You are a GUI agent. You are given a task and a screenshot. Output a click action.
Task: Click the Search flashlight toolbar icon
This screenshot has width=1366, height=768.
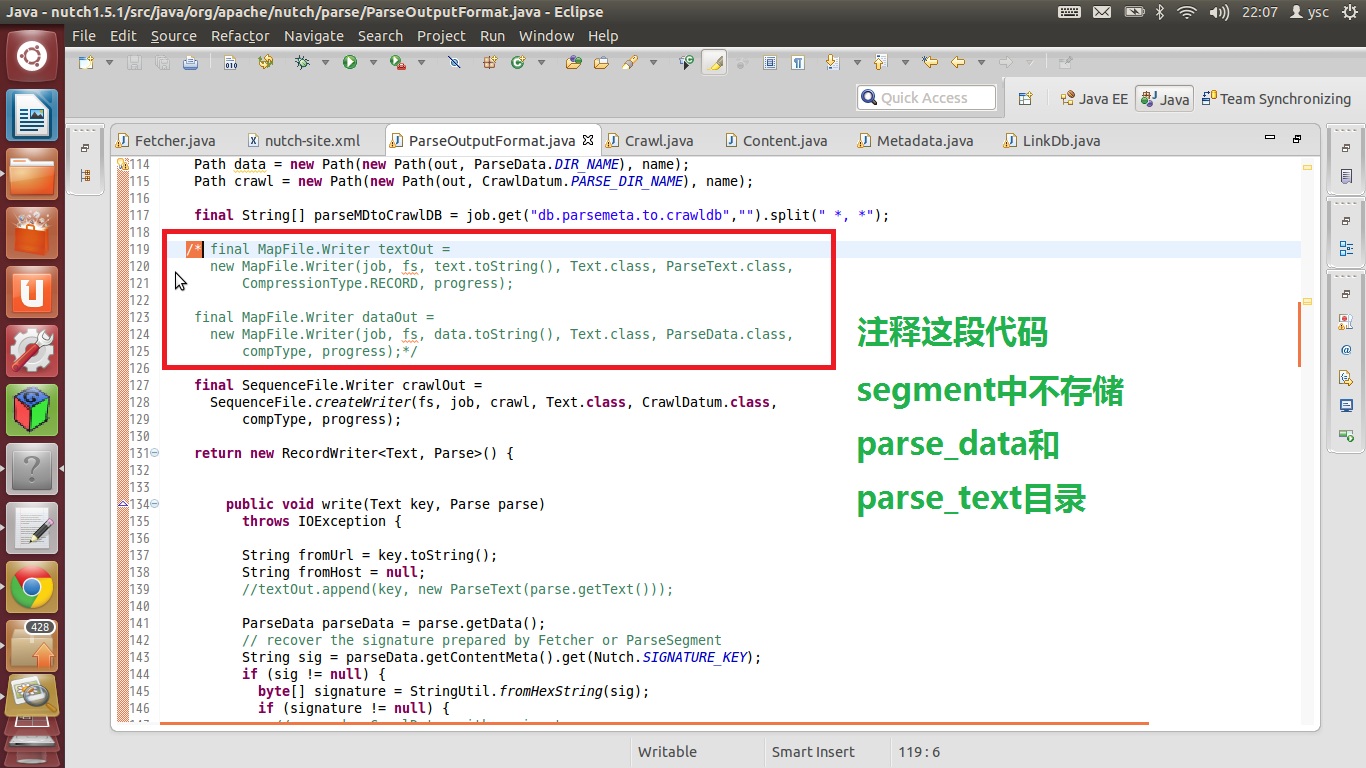coord(629,62)
